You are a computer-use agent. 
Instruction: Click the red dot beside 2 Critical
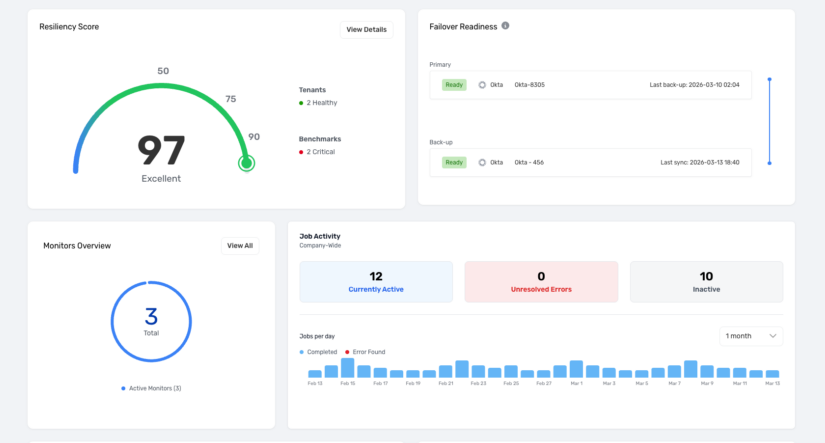tap(301, 152)
